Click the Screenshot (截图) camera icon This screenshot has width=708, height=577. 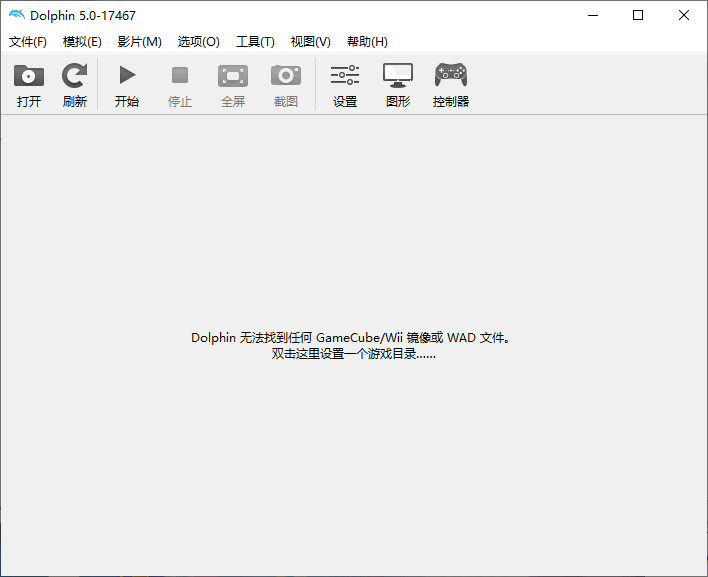(286, 76)
